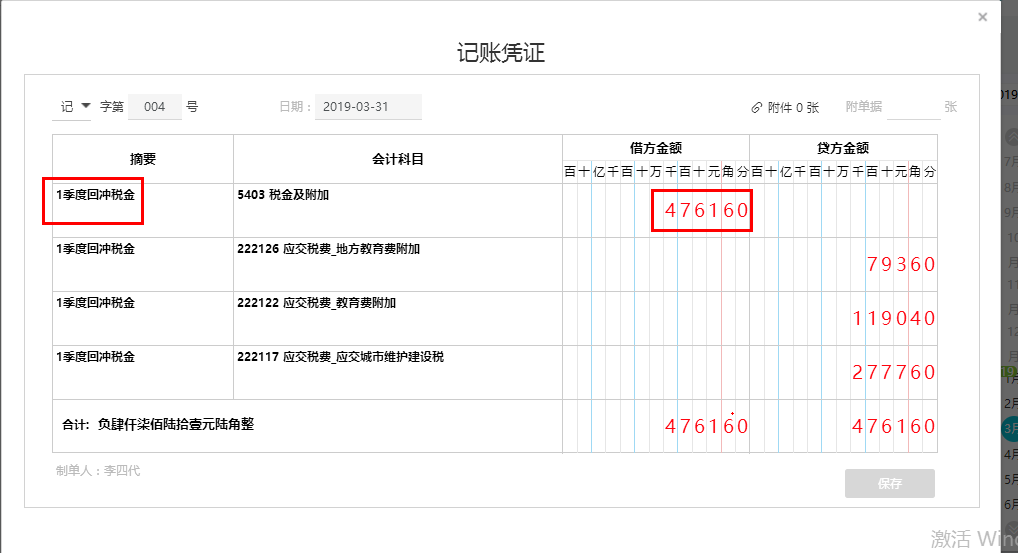Click the paperclip attachment icon

[x=756, y=108]
